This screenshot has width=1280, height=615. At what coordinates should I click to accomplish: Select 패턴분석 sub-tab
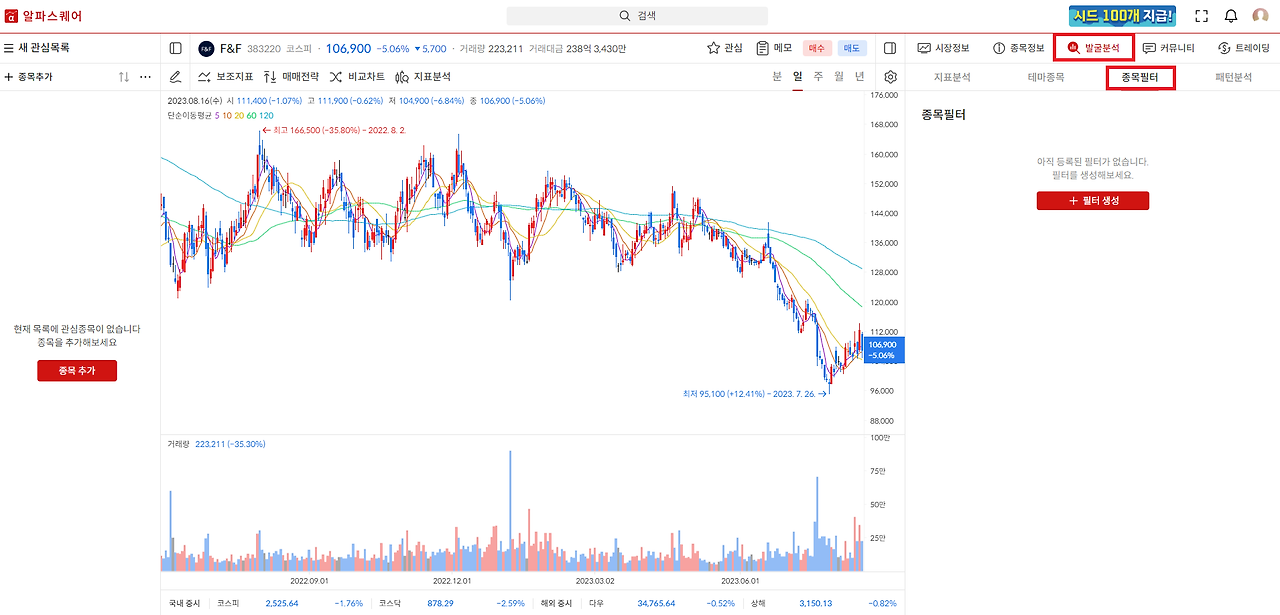(1233, 77)
